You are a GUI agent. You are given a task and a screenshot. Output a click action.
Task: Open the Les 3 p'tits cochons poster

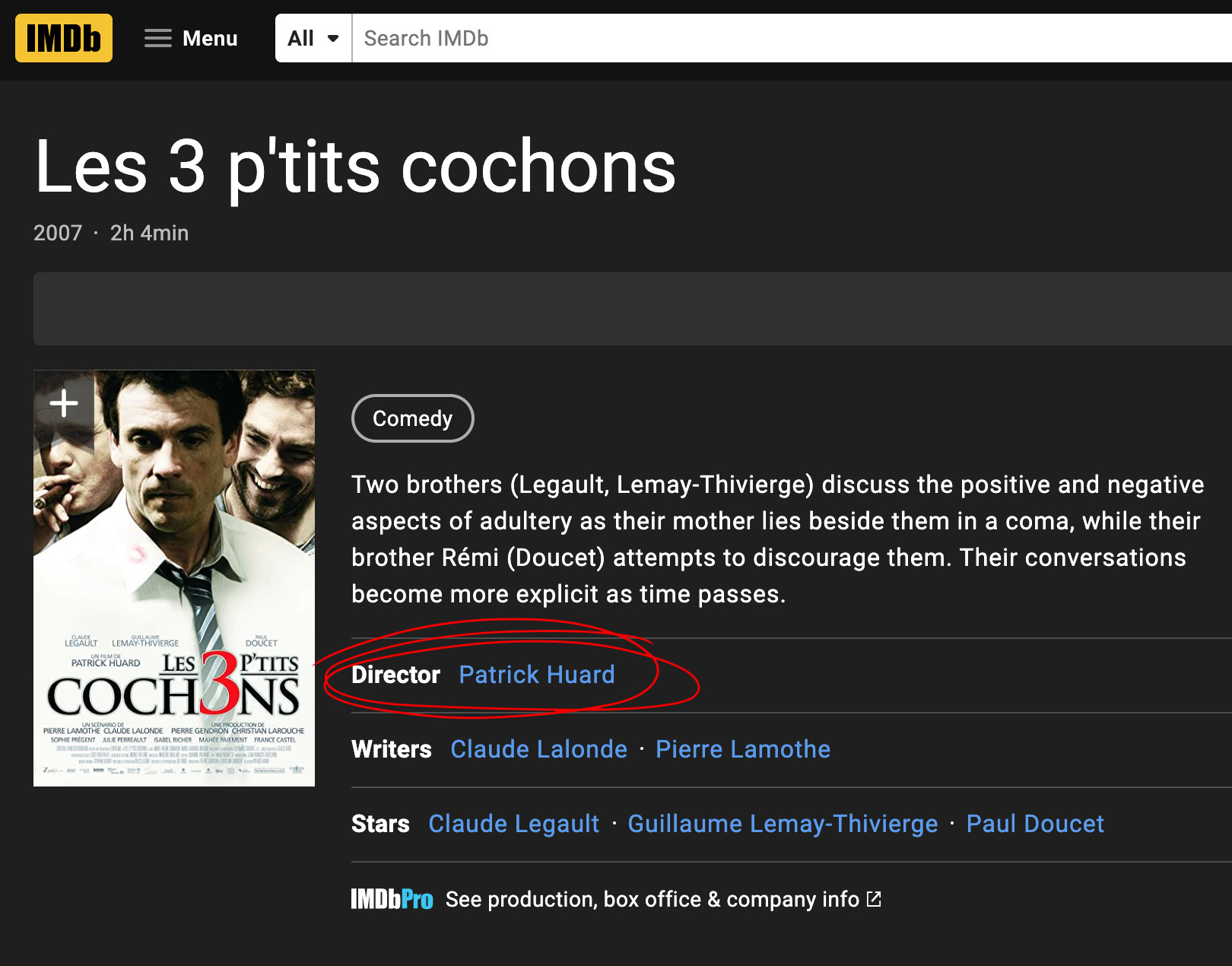pos(174,578)
